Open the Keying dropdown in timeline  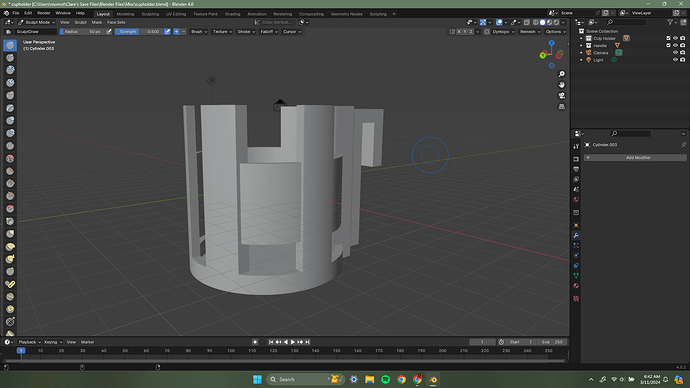(53, 342)
